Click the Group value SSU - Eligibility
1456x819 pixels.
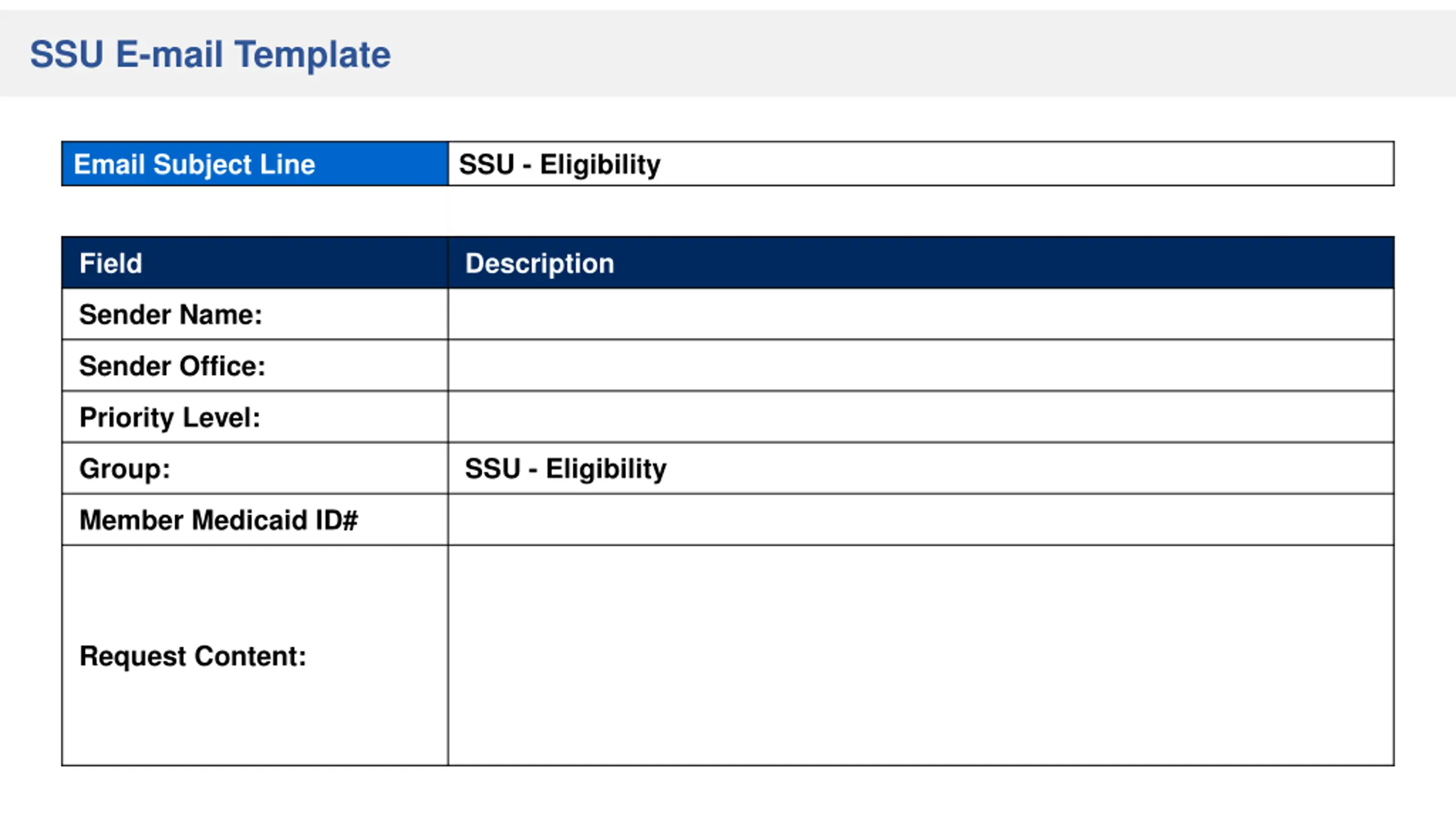[565, 469]
